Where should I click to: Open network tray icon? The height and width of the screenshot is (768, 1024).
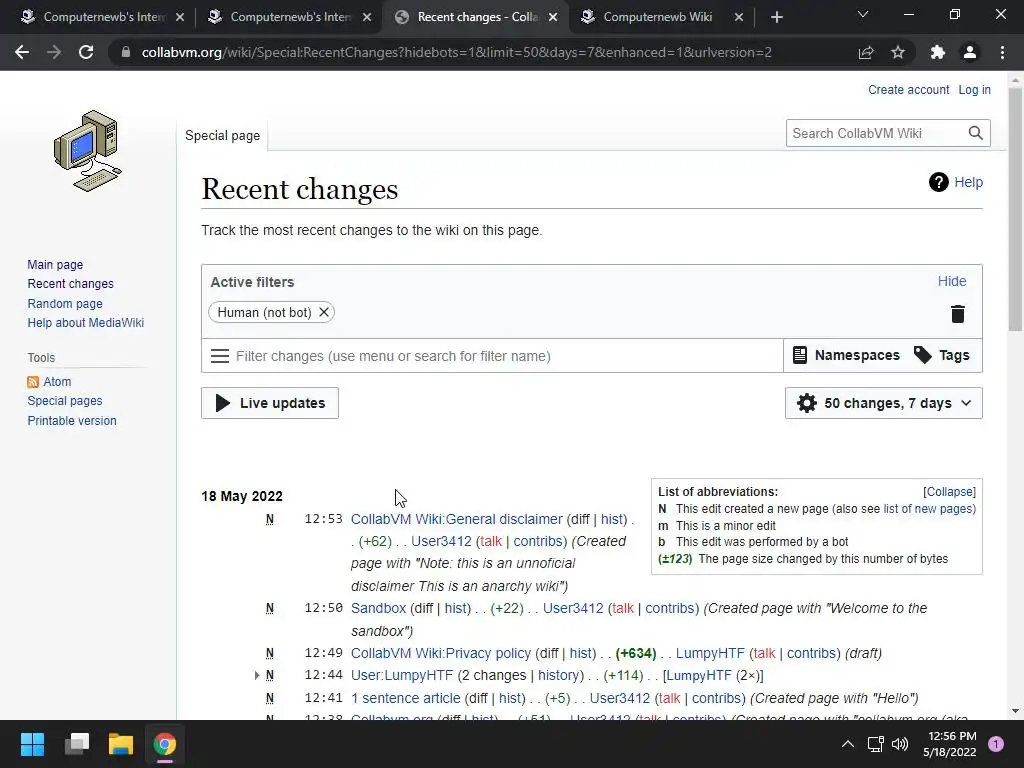pos(875,744)
